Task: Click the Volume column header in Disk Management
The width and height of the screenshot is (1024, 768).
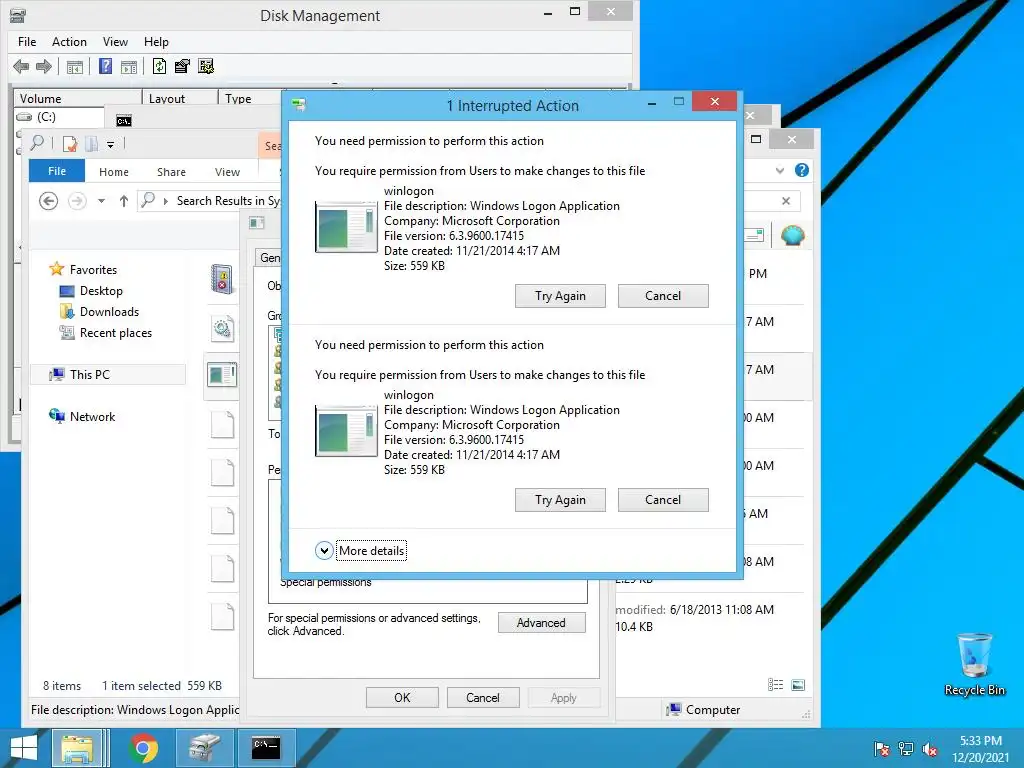Action: click(x=78, y=98)
